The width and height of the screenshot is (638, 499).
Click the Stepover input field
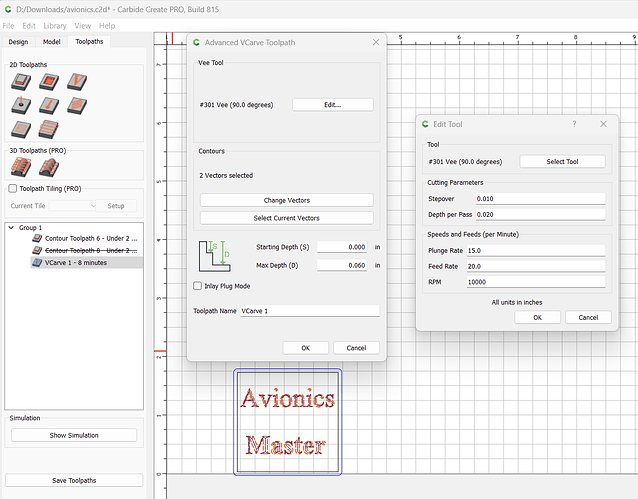[x=540, y=199]
